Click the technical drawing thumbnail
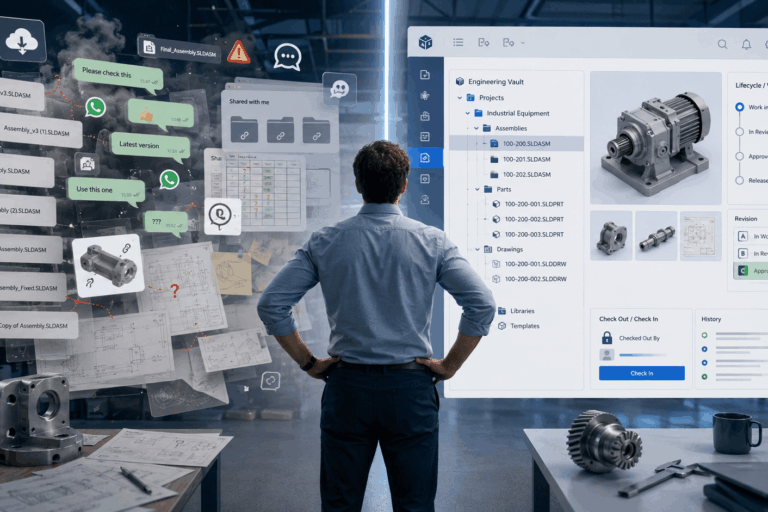Image resolution: width=768 pixels, height=512 pixels. [x=700, y=236]
